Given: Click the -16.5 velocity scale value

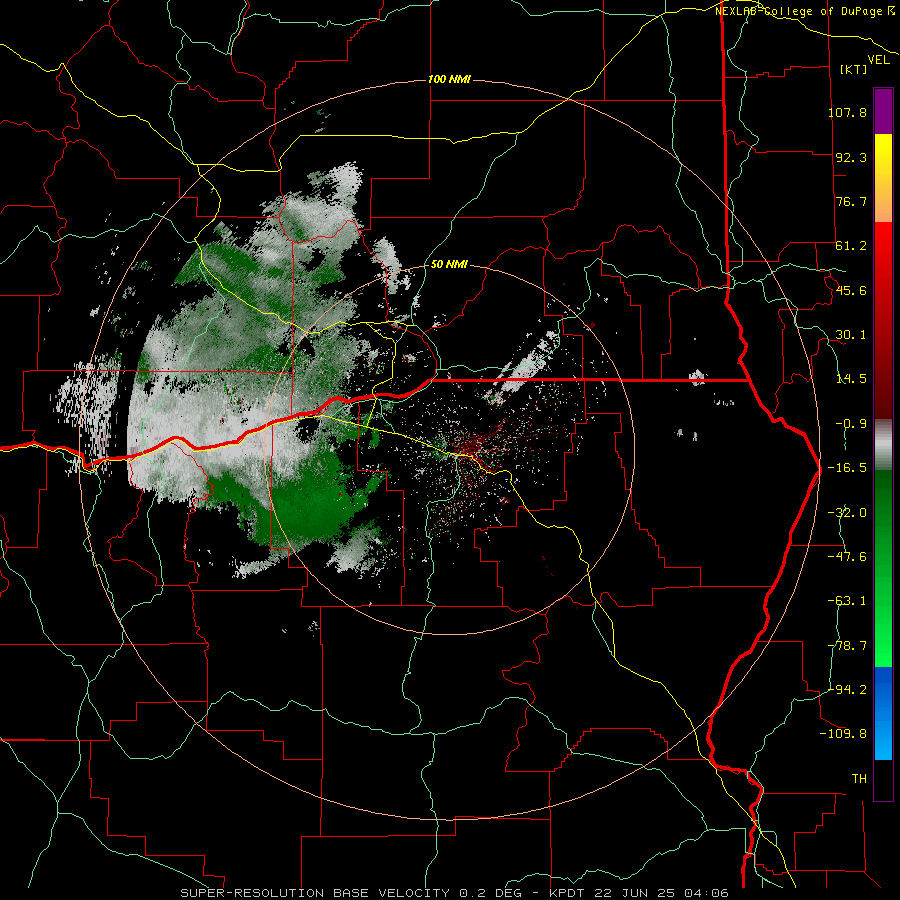Looking at the screenshot, I should point(847,468).
